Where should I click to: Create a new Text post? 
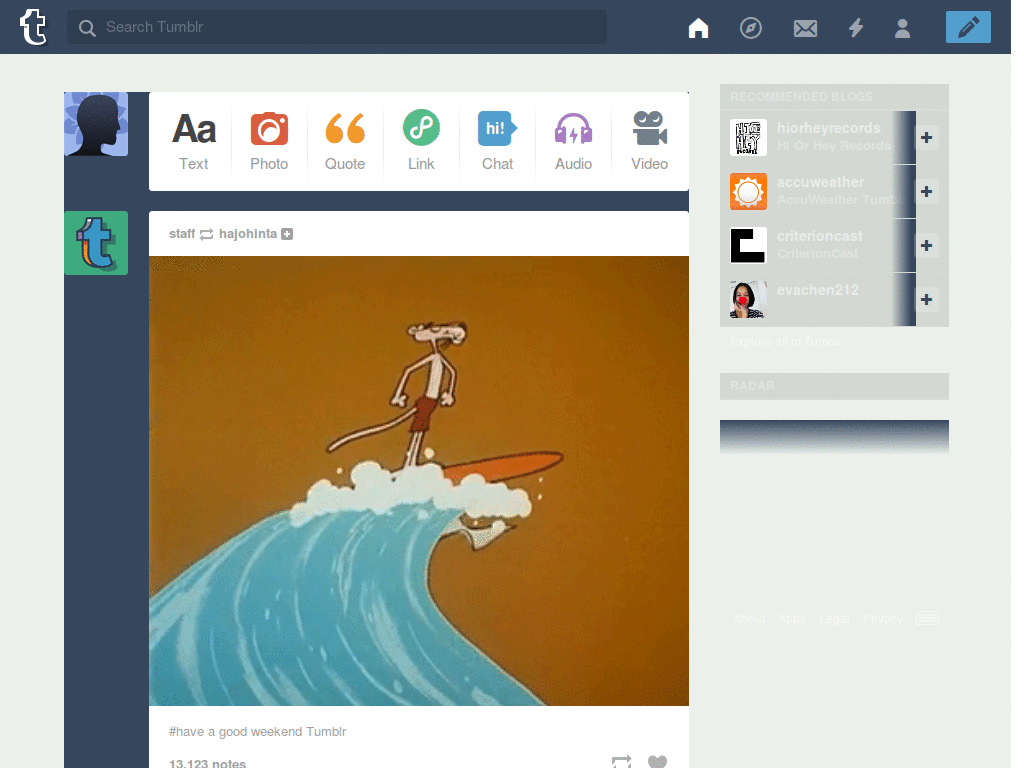pos(193,142)
